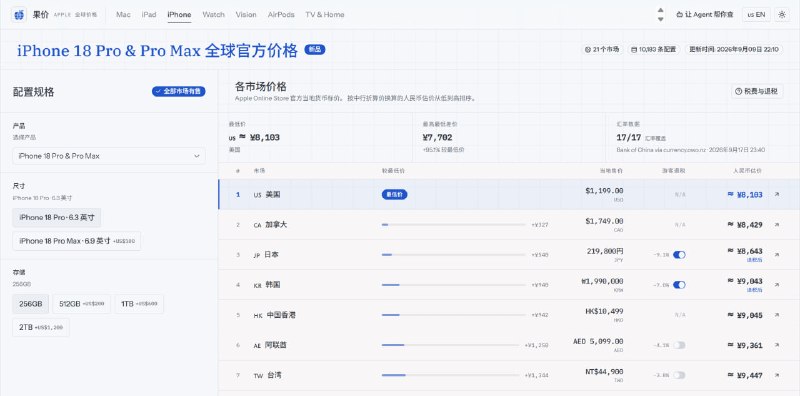This screenshot has height=396, width=800.
Task: Open the iPhone 18 Pro & Pro Max product dropdown
Action: (x=109, y=156)
